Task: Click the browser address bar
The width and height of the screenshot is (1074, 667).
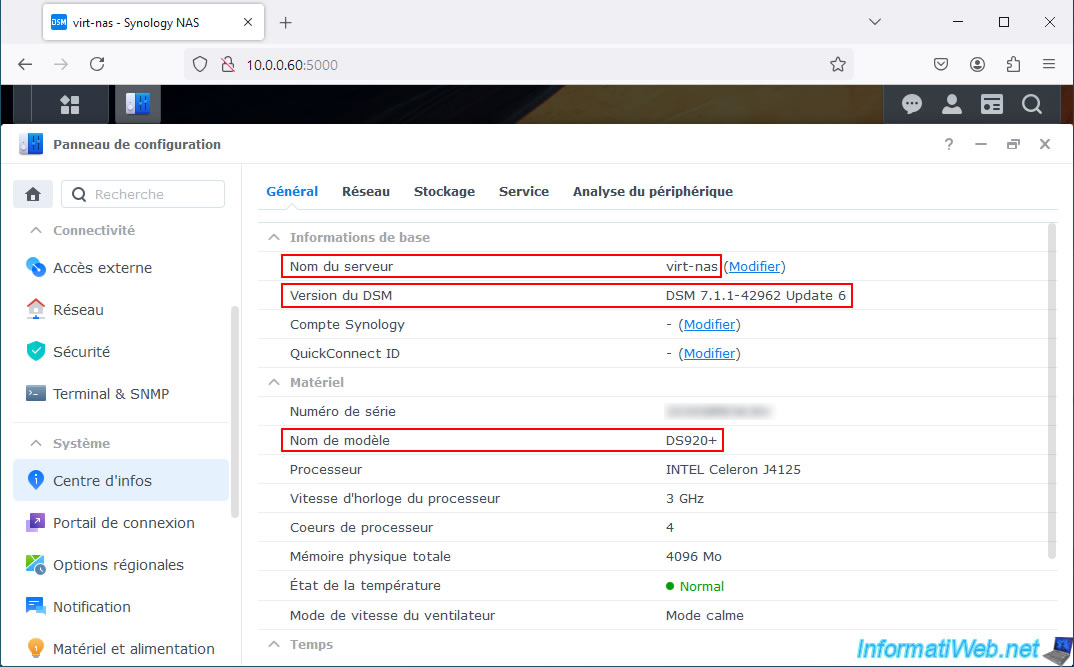Action: point(519,64)
